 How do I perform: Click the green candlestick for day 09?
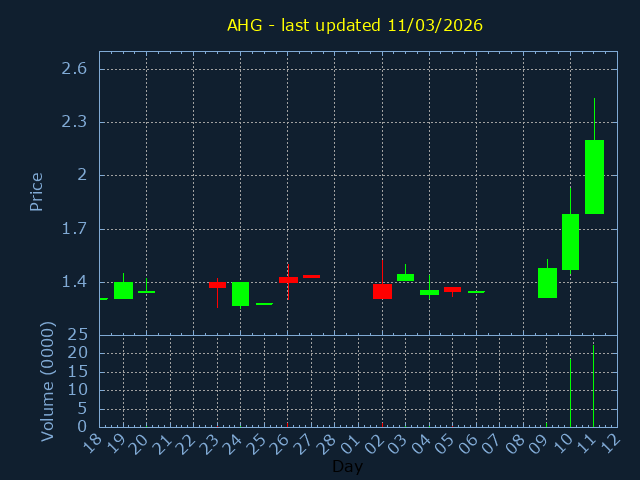tap(547, 283)
